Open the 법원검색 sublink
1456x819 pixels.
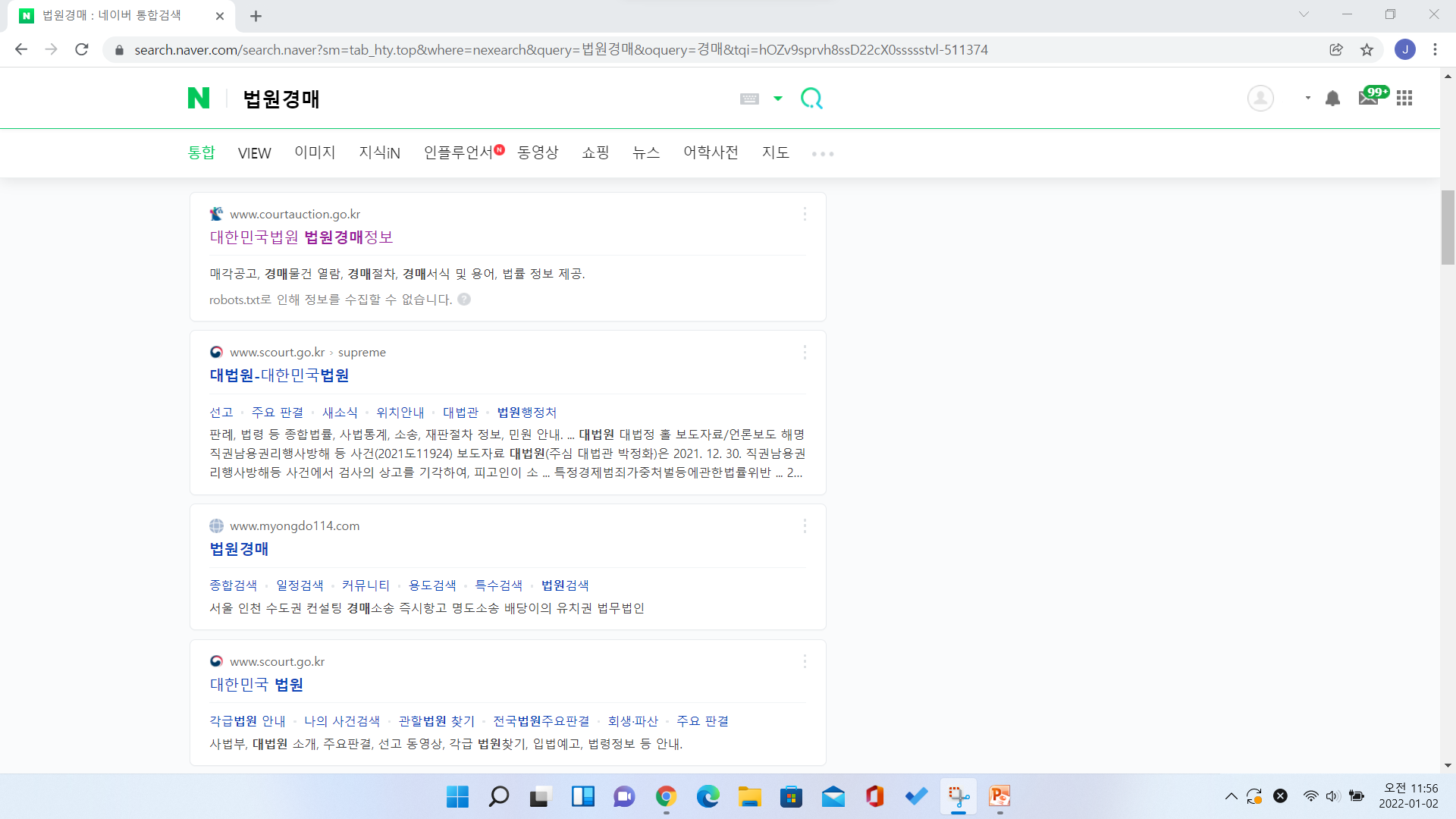[565, 585]
